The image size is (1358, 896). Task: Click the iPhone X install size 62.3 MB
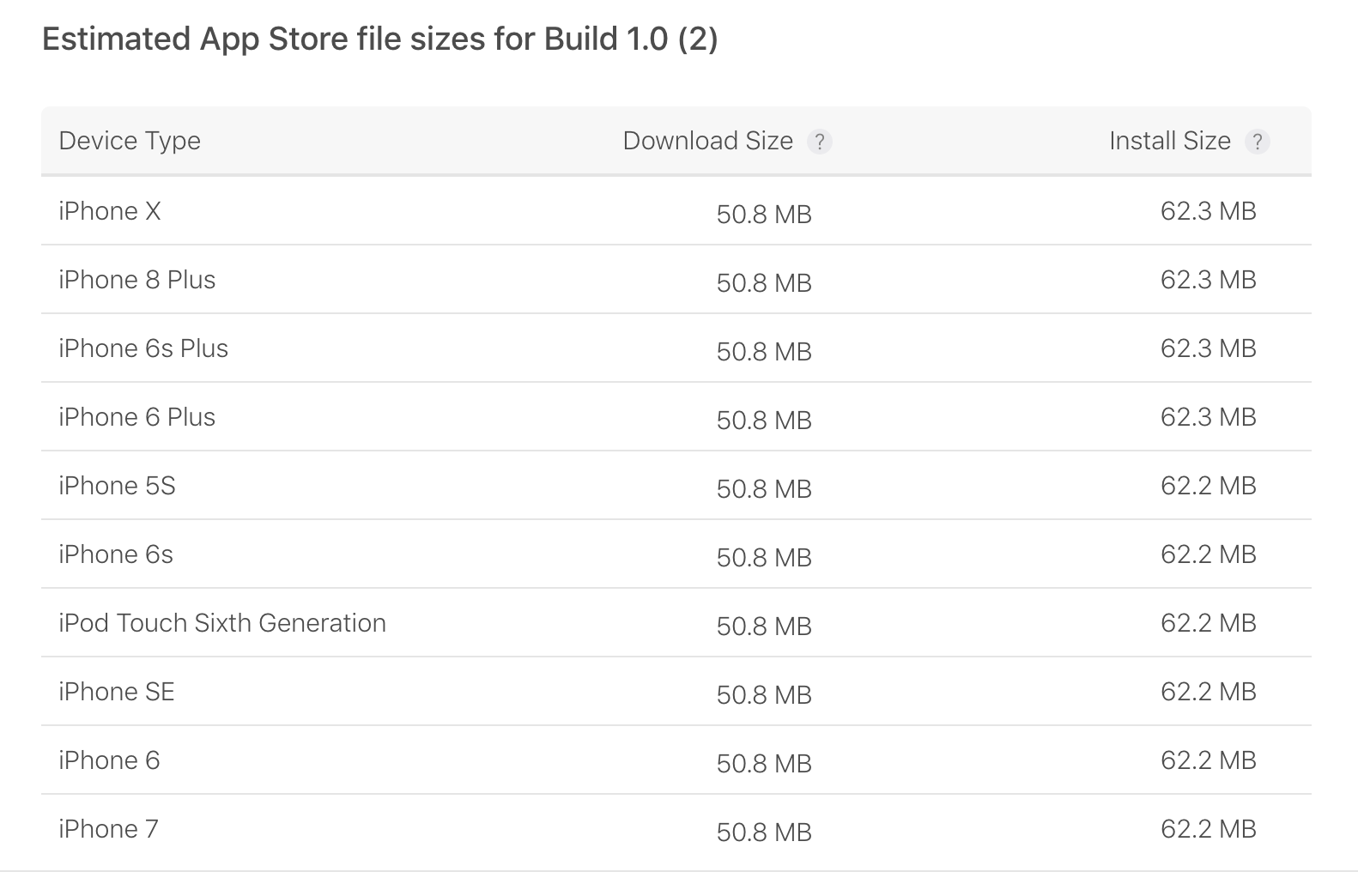pos(1207,211)
